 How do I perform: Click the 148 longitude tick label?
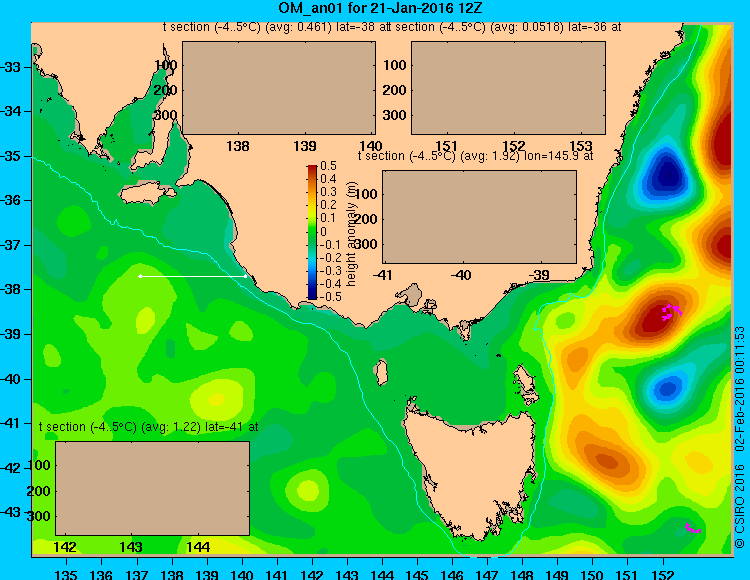[x=522, y=575]
